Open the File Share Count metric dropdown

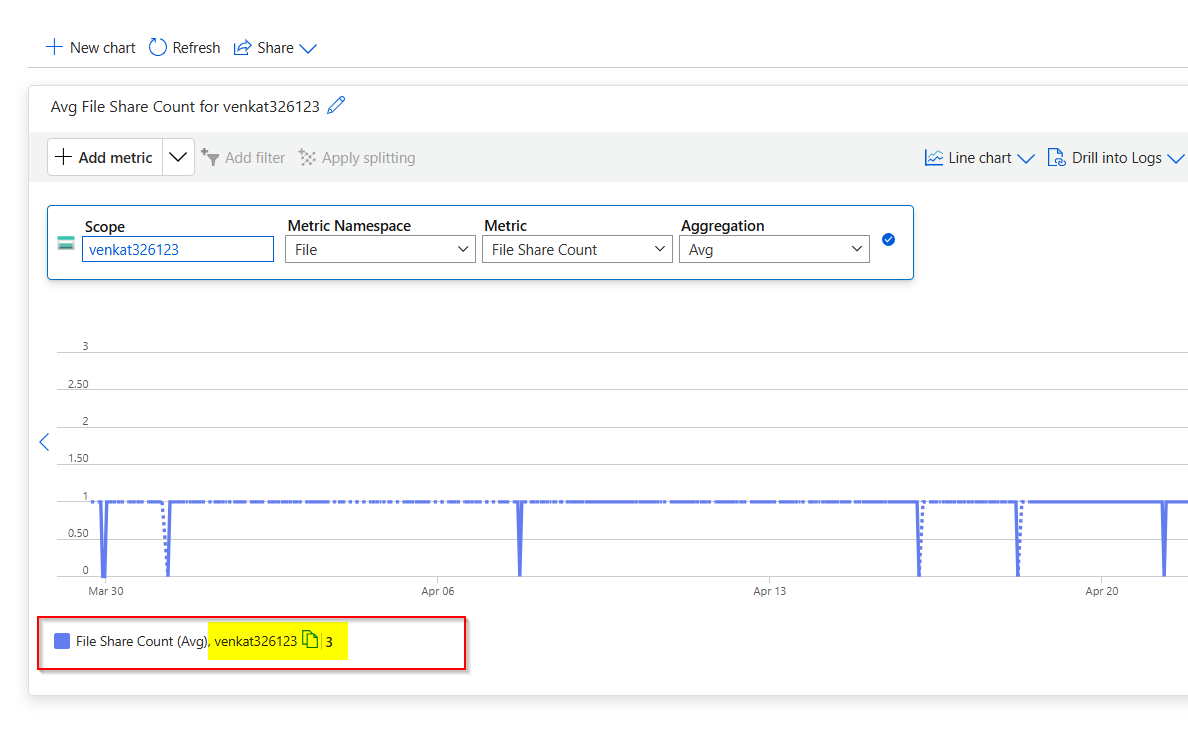pyautogui.click(x=577, y=249)
